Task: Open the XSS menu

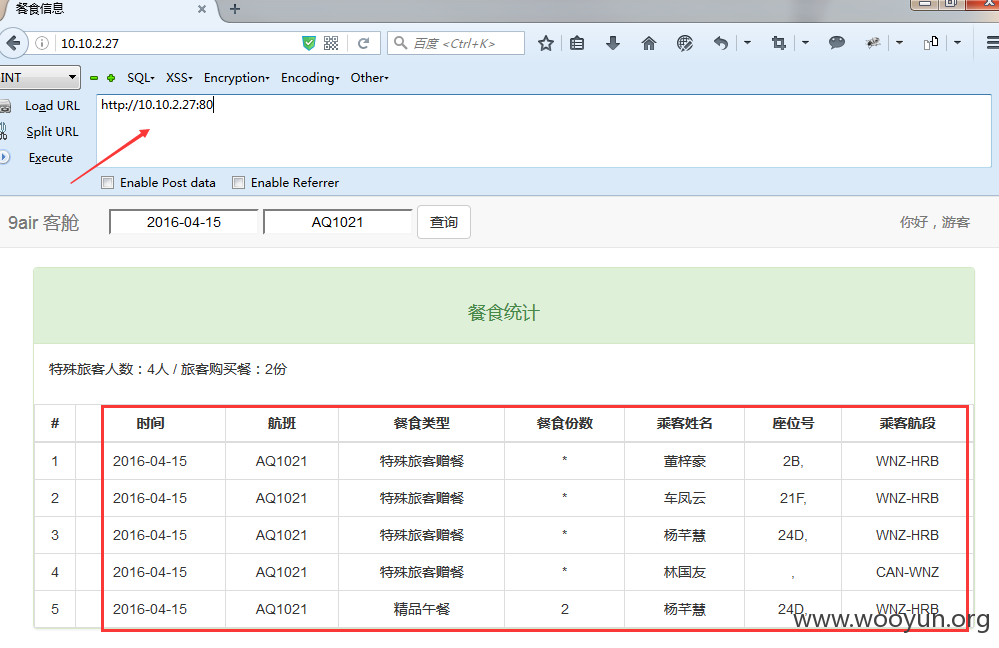Action: click(x=179, y=78)
